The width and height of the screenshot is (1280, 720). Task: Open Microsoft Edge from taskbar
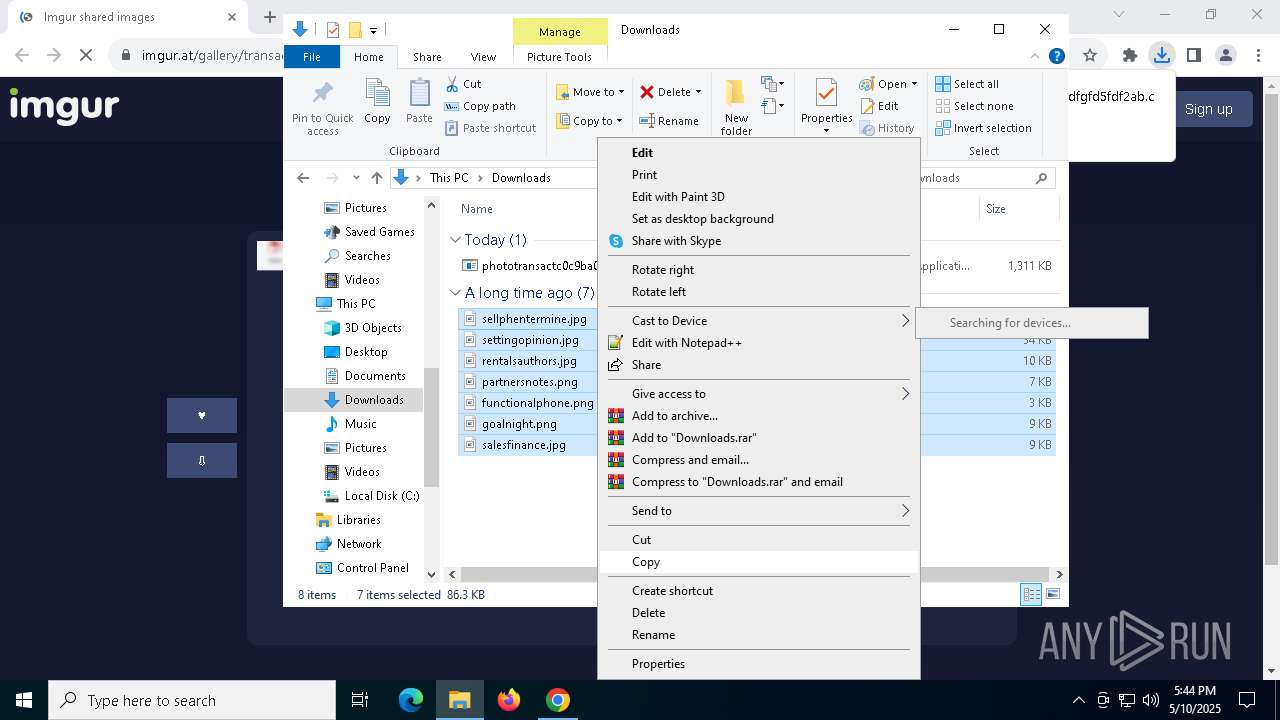pos(411,700)
